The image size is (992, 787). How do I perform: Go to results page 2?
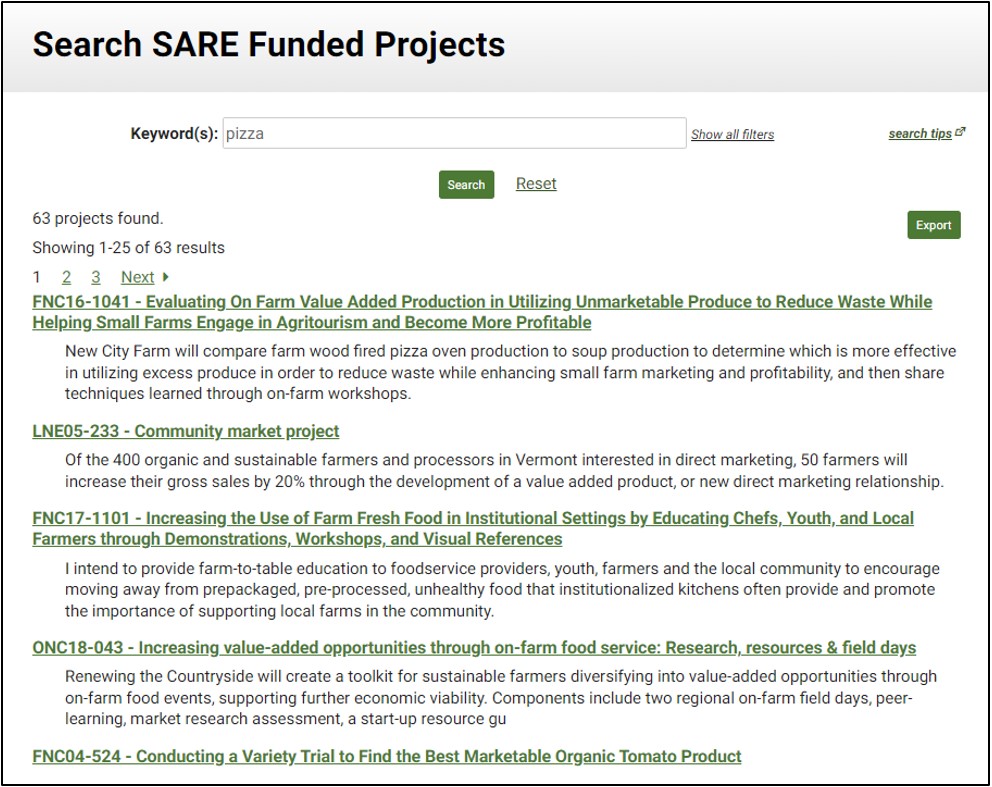click(66, 277)
